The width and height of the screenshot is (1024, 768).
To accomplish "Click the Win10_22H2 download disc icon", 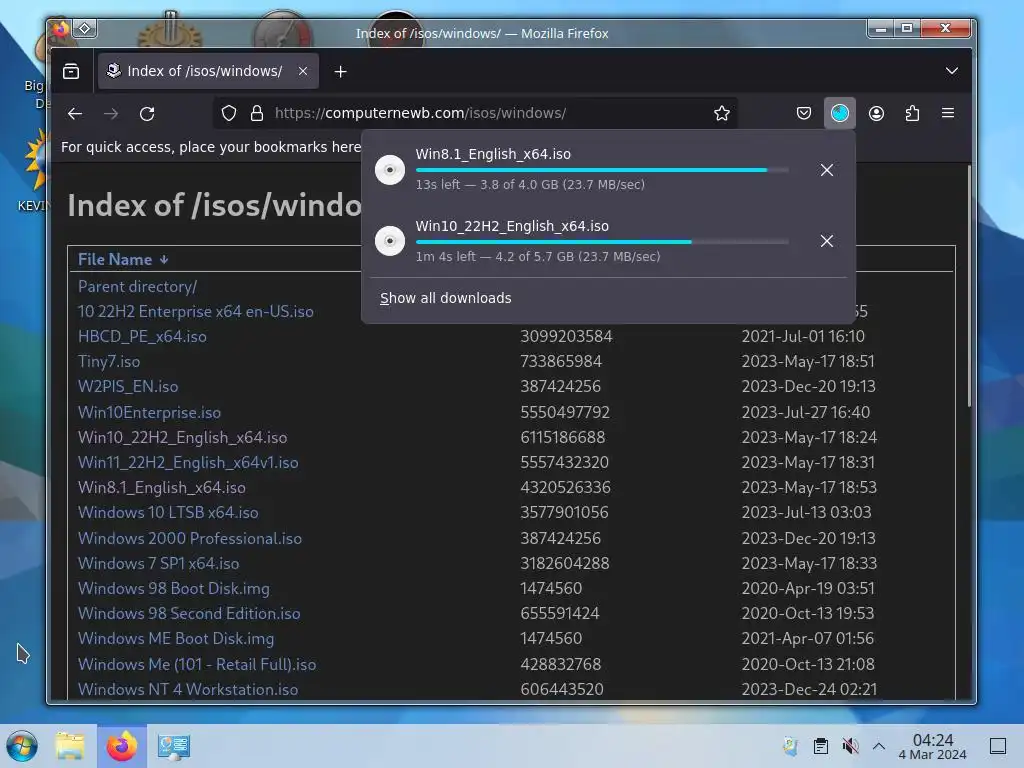I will pyautogui.click(x=390, y=241).
